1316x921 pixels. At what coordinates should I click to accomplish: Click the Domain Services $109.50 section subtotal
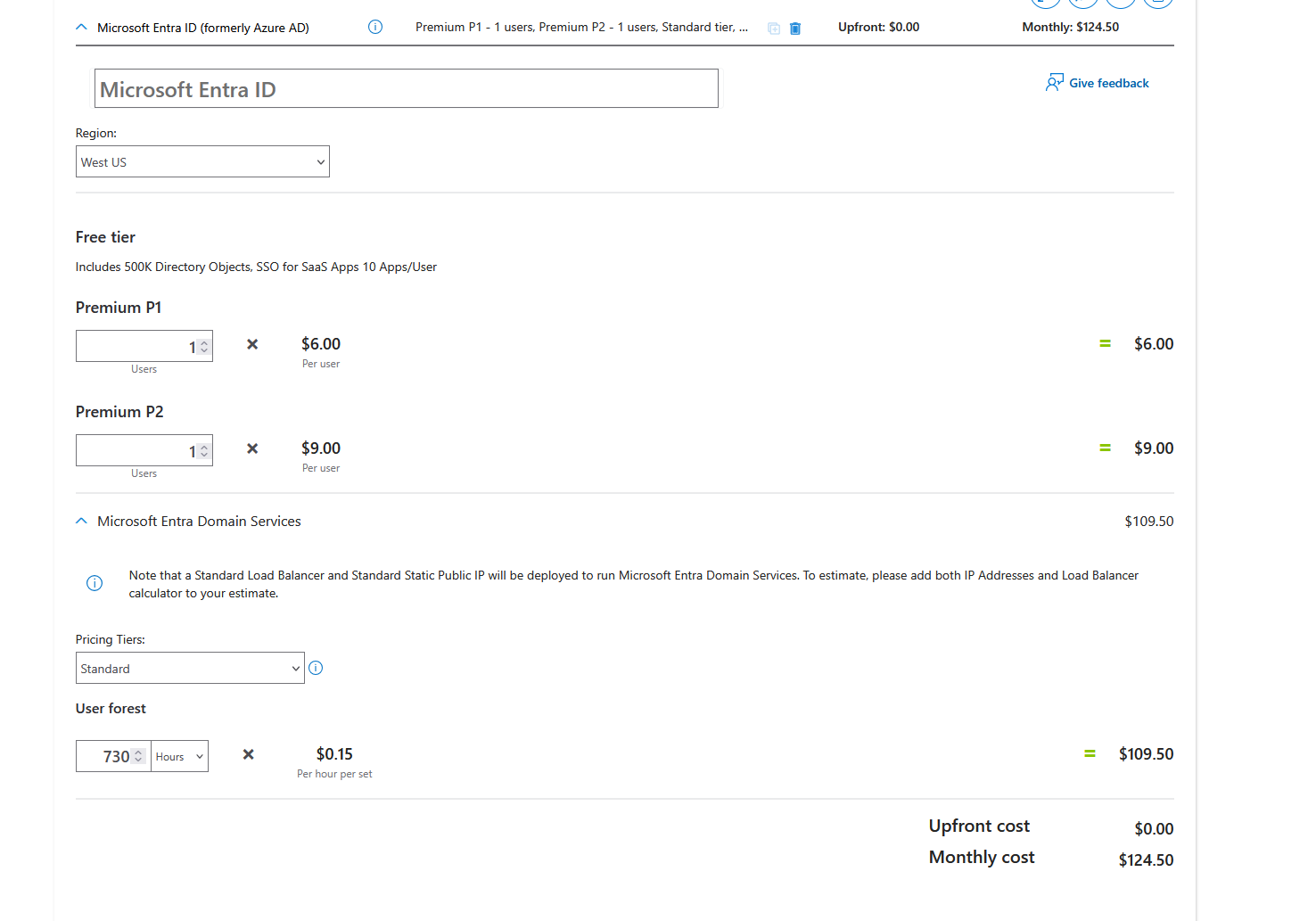(1149, 522)
